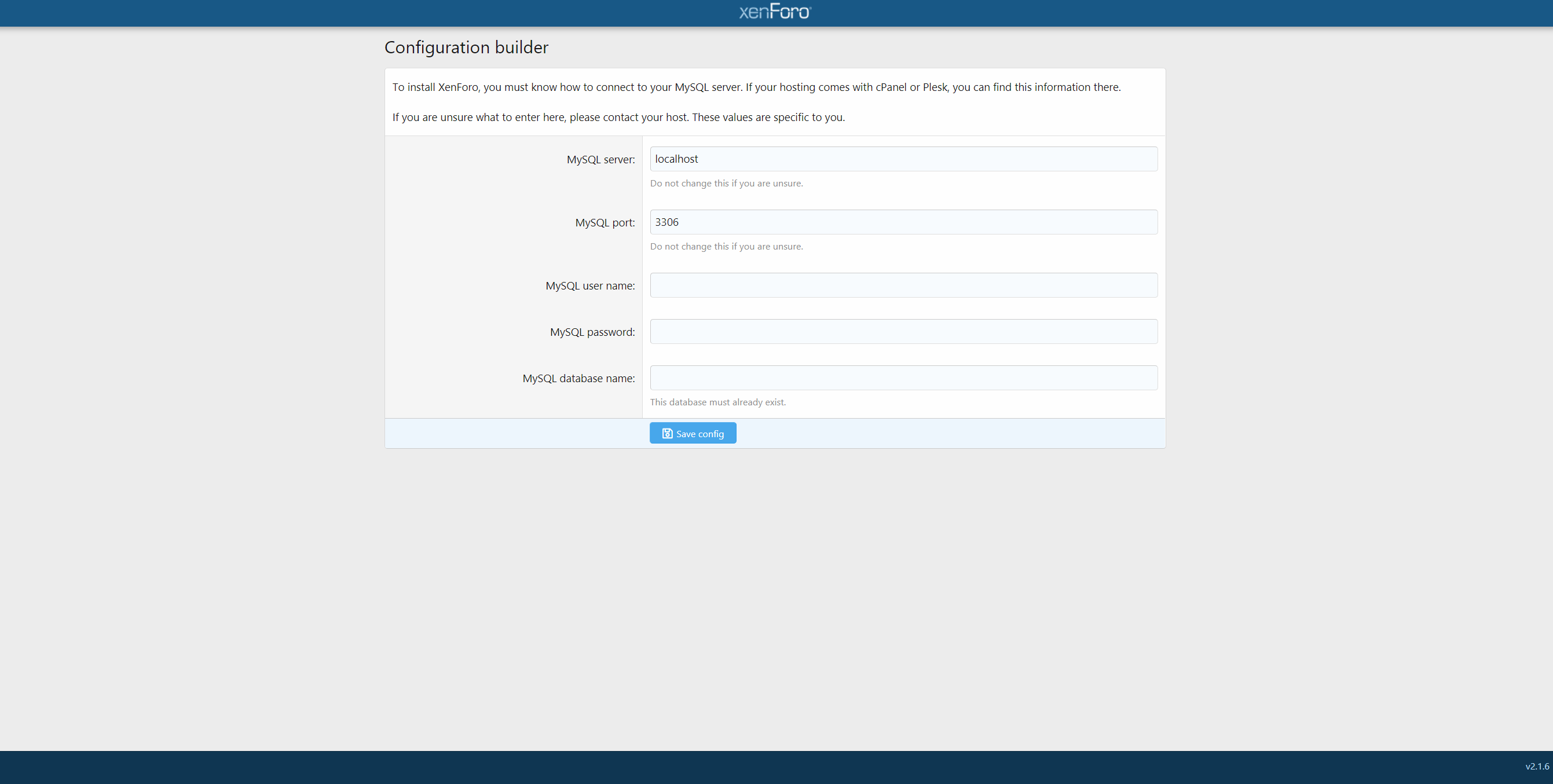
Task: Click the MySQL database name label
Action: coord(578,379)
